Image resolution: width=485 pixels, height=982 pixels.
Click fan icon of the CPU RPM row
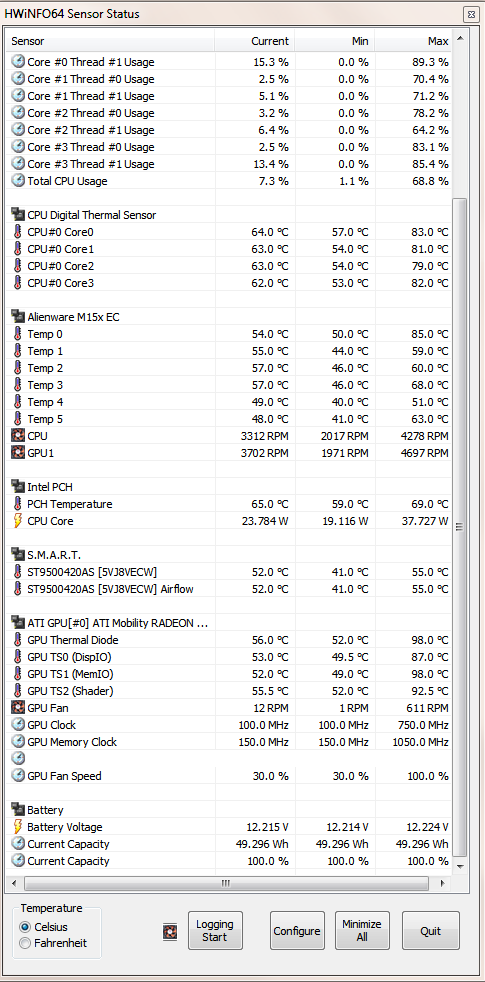(x=18, y=436)
